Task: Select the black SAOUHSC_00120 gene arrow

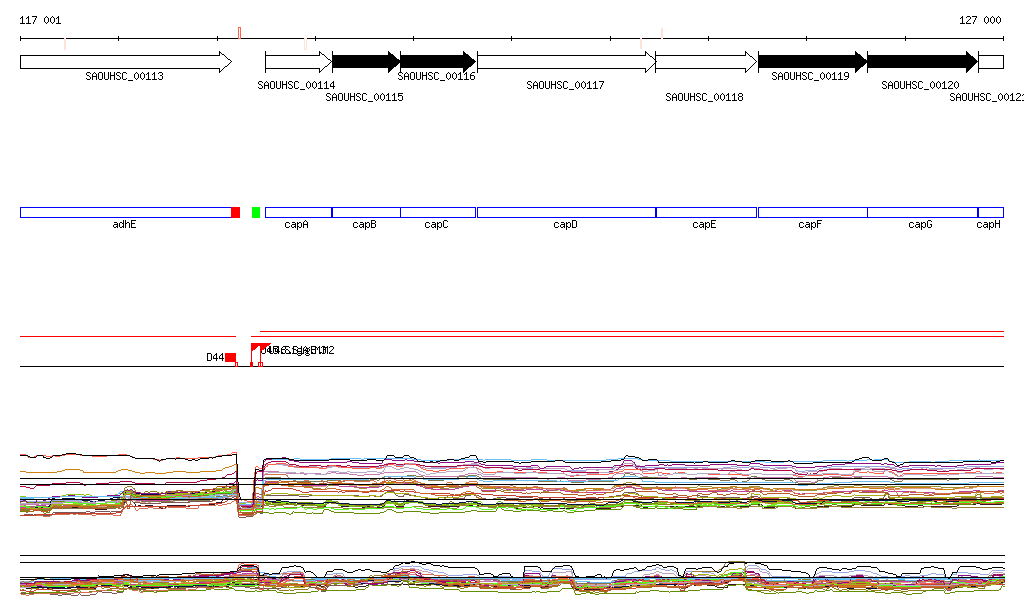Action: 921,62
